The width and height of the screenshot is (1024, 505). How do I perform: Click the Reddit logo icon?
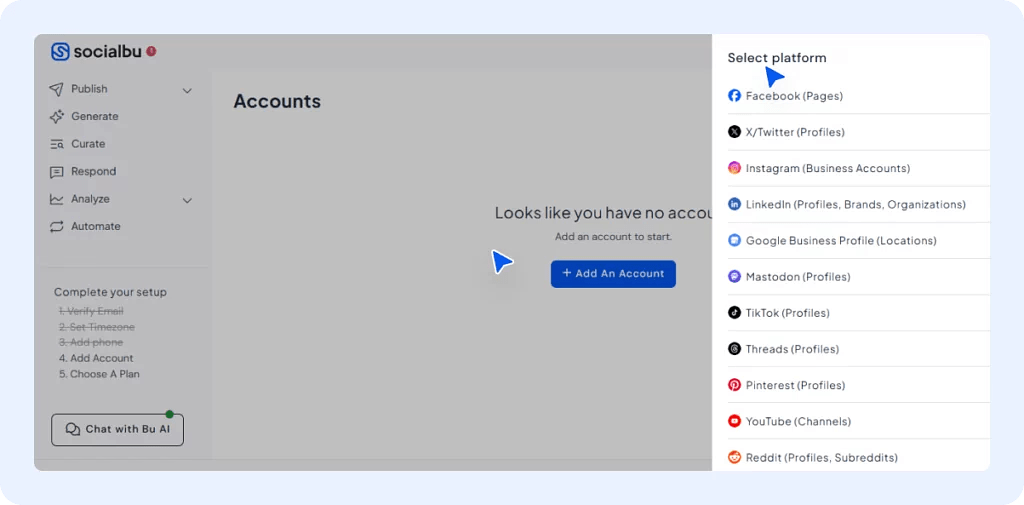(734, 457)
